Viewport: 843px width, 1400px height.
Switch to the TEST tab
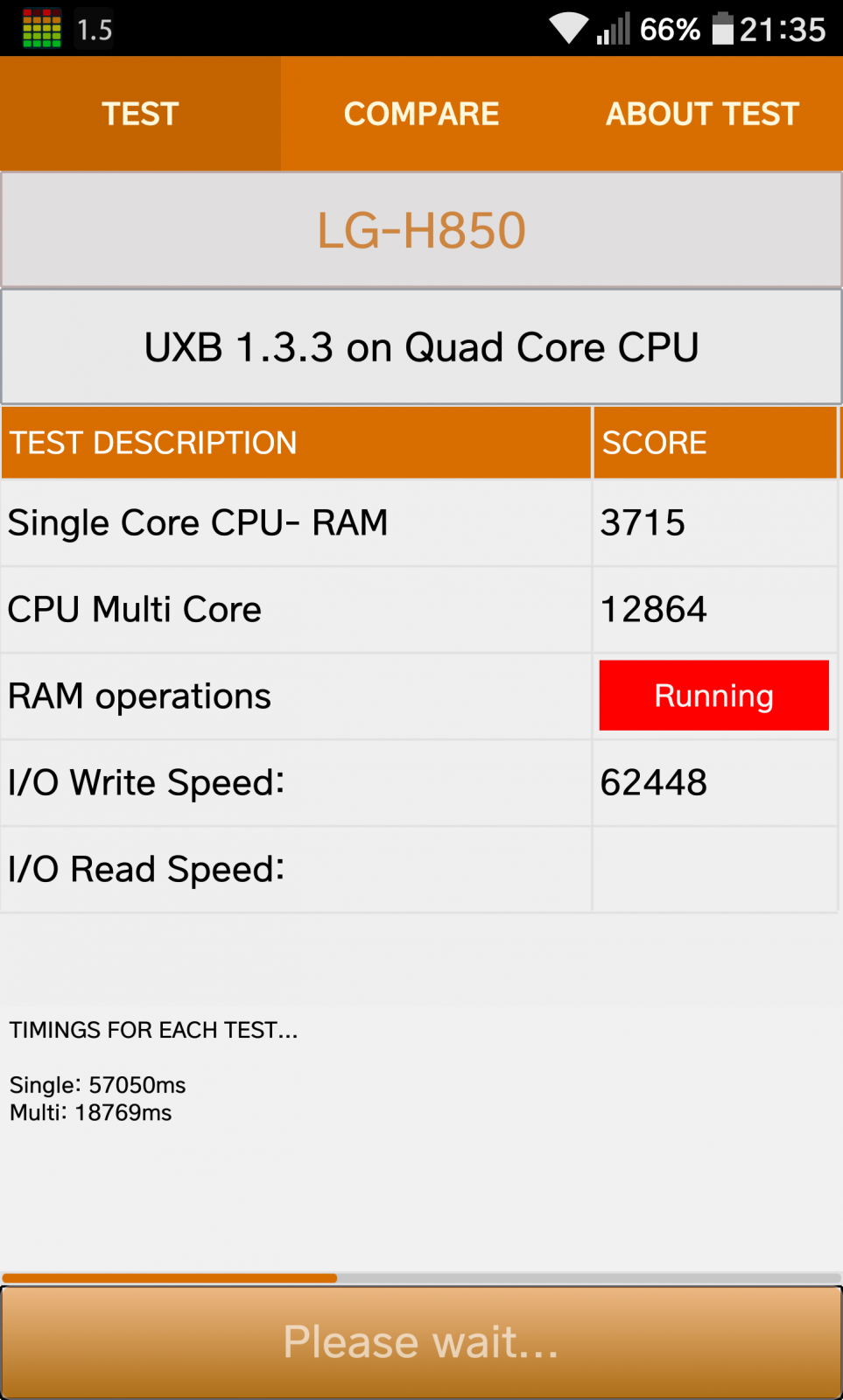click(x=140, y=114)
